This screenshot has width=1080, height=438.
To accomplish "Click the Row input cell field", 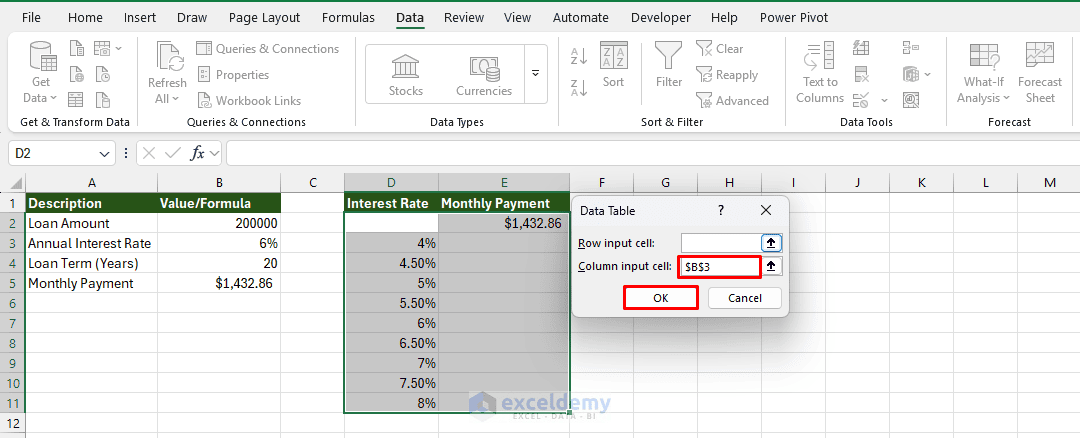I will [x=720, y=243].
